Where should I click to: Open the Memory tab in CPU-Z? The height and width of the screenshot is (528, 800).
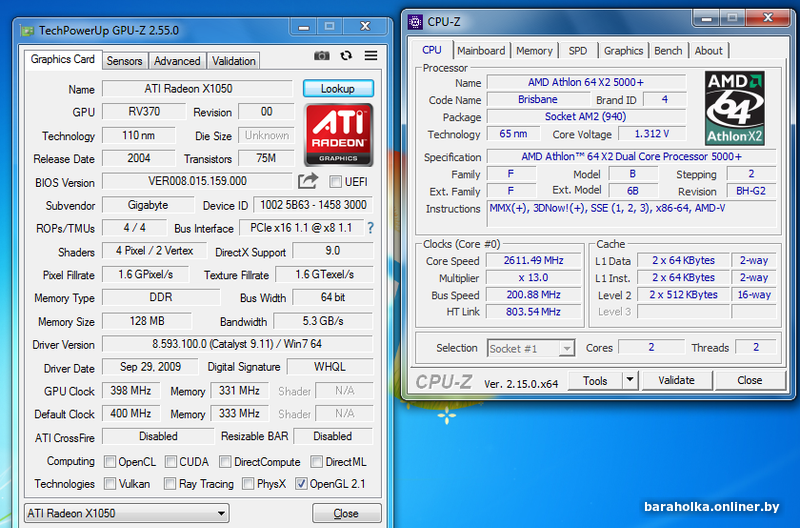pyautogui.click(x=534, y=51)
